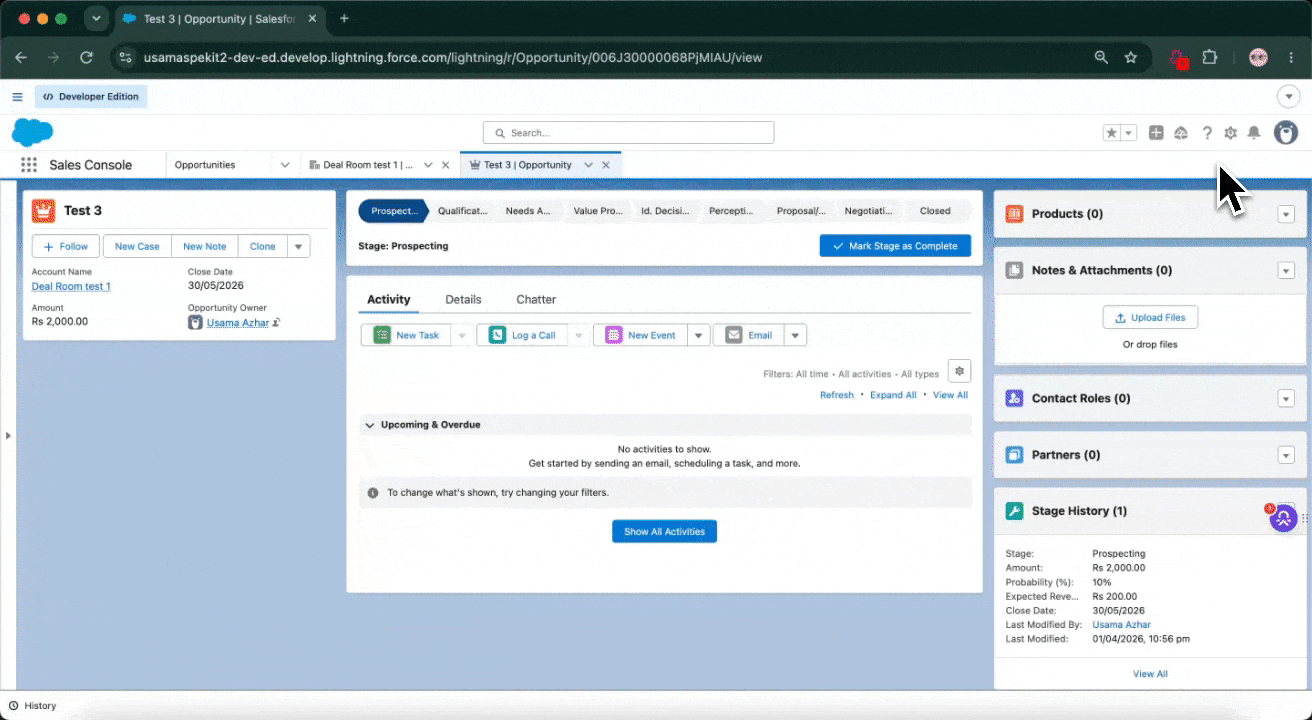Open the hamburger menu beside Developer Edition

[17, 97]
